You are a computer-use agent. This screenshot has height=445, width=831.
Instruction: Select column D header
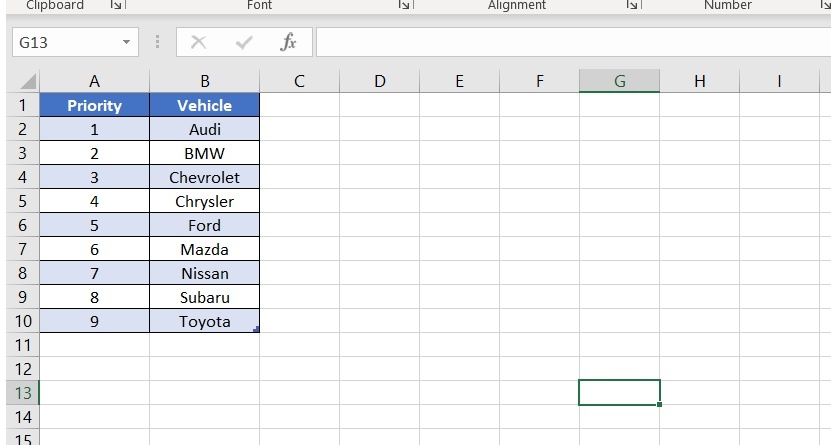[379, 81]
